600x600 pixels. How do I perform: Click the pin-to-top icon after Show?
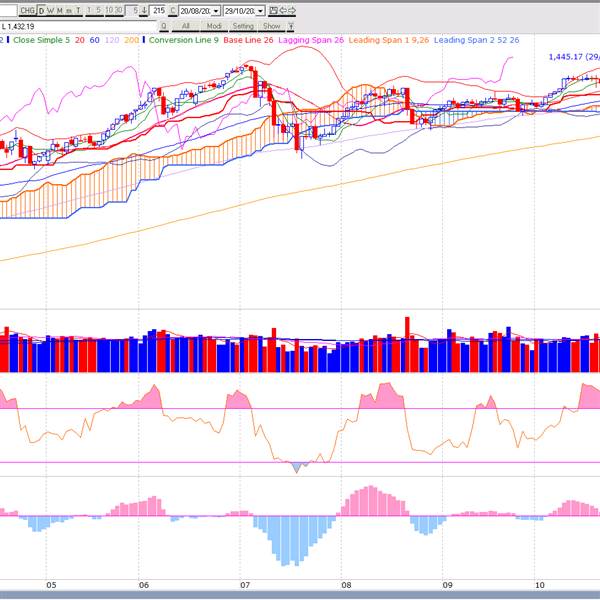pos(291,26)
